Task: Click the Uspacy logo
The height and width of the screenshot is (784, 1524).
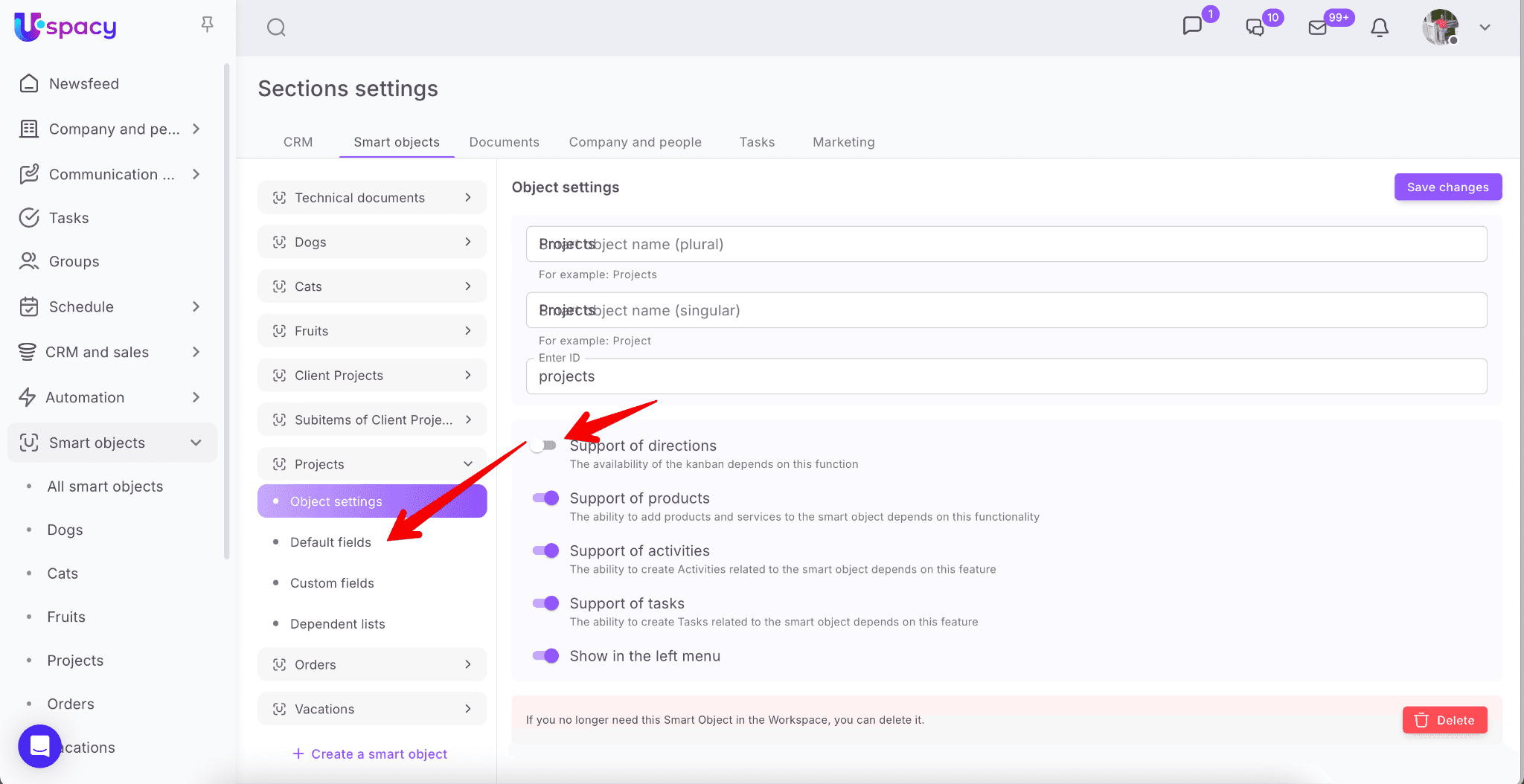Action: point(65,27)
